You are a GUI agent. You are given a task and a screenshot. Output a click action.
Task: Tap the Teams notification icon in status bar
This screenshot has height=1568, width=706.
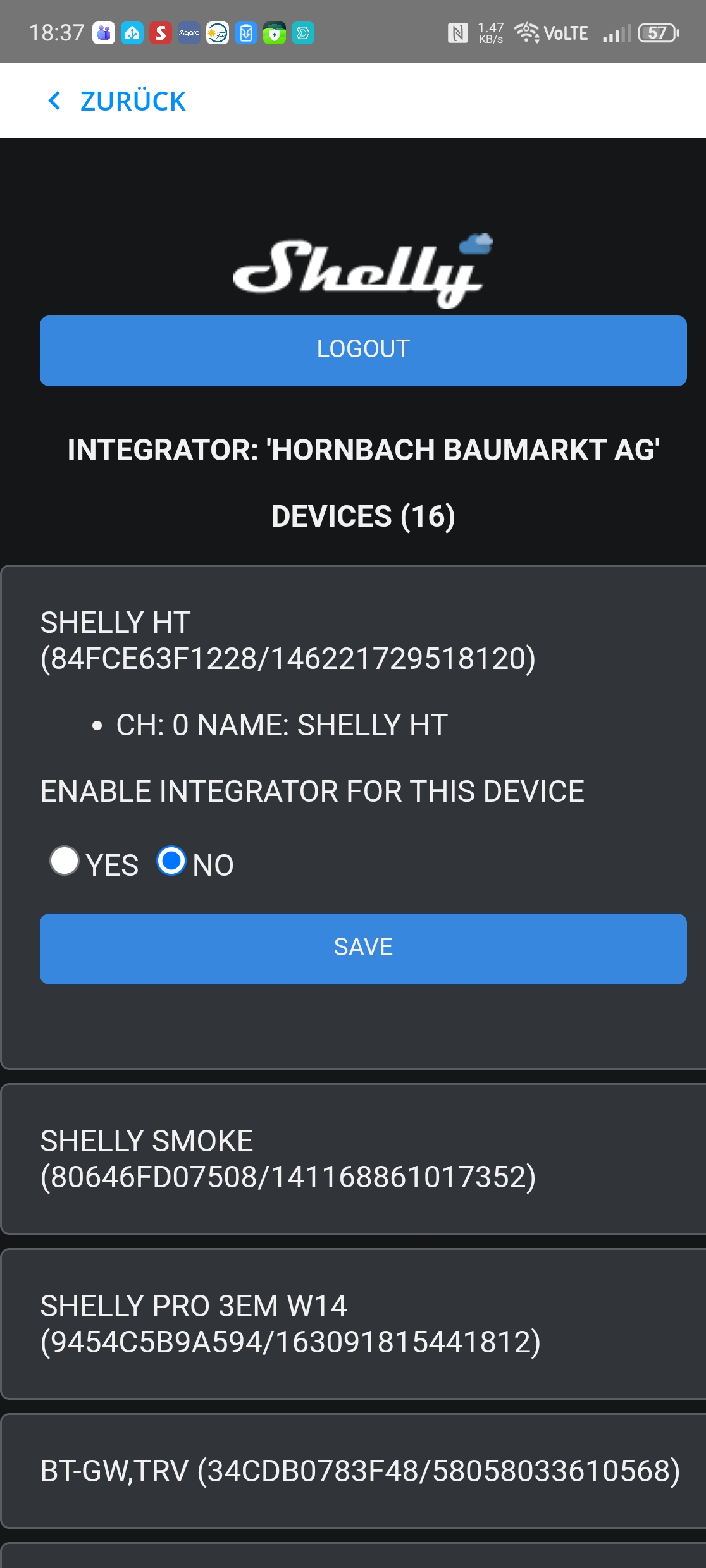coord(104,33)
